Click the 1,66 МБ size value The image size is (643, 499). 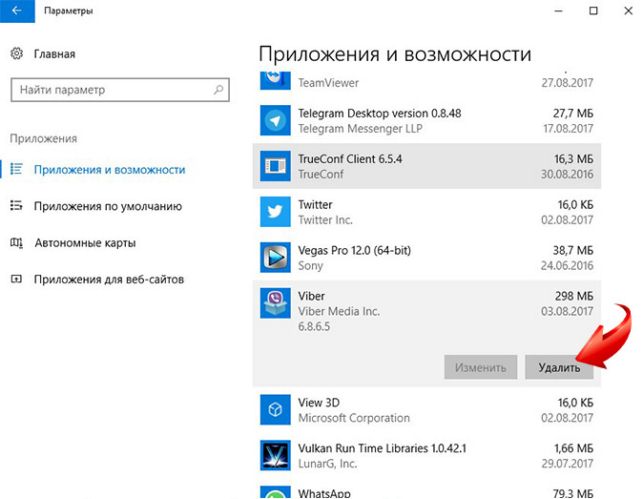coord(573,448)
